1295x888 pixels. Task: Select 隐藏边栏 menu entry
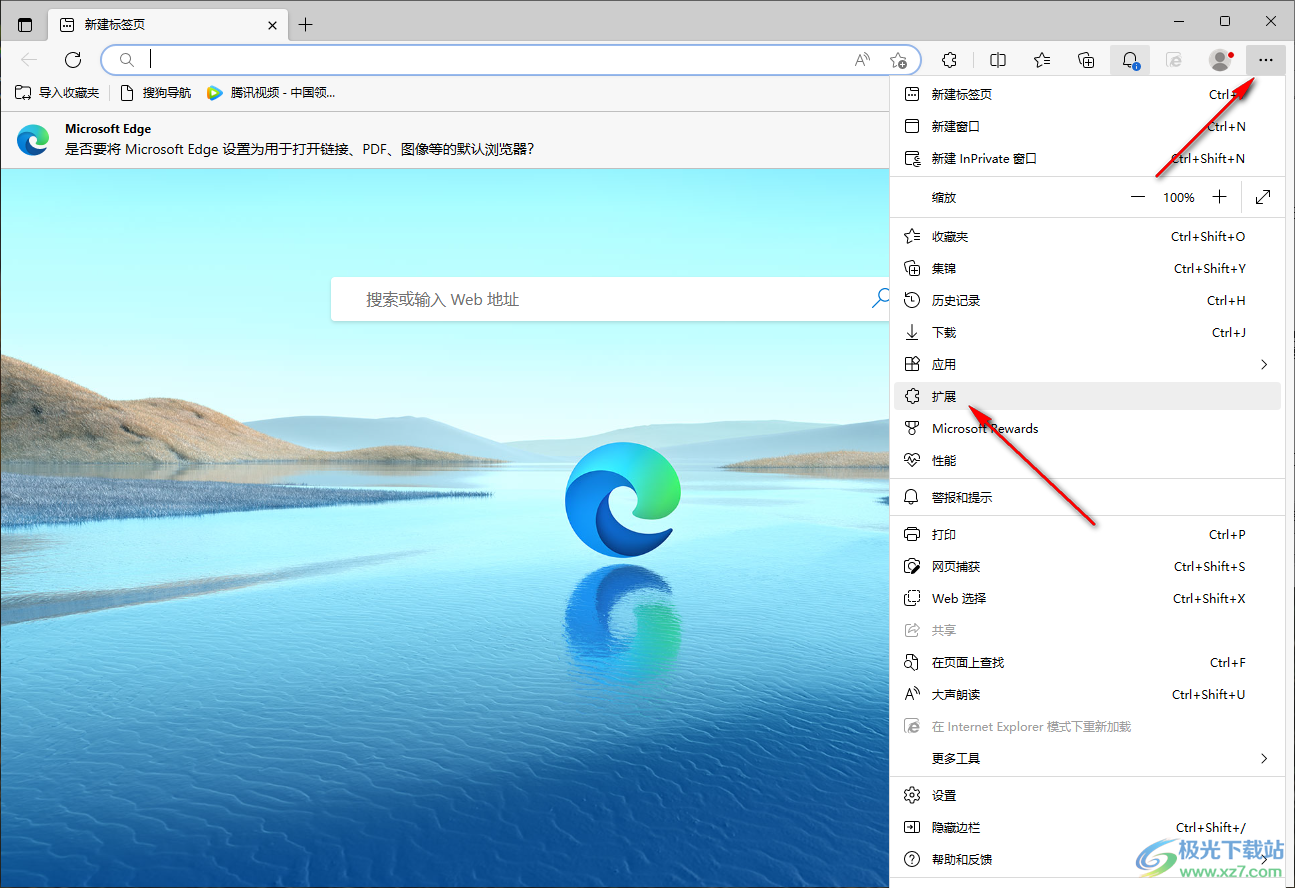click(x=1087, y=827)
